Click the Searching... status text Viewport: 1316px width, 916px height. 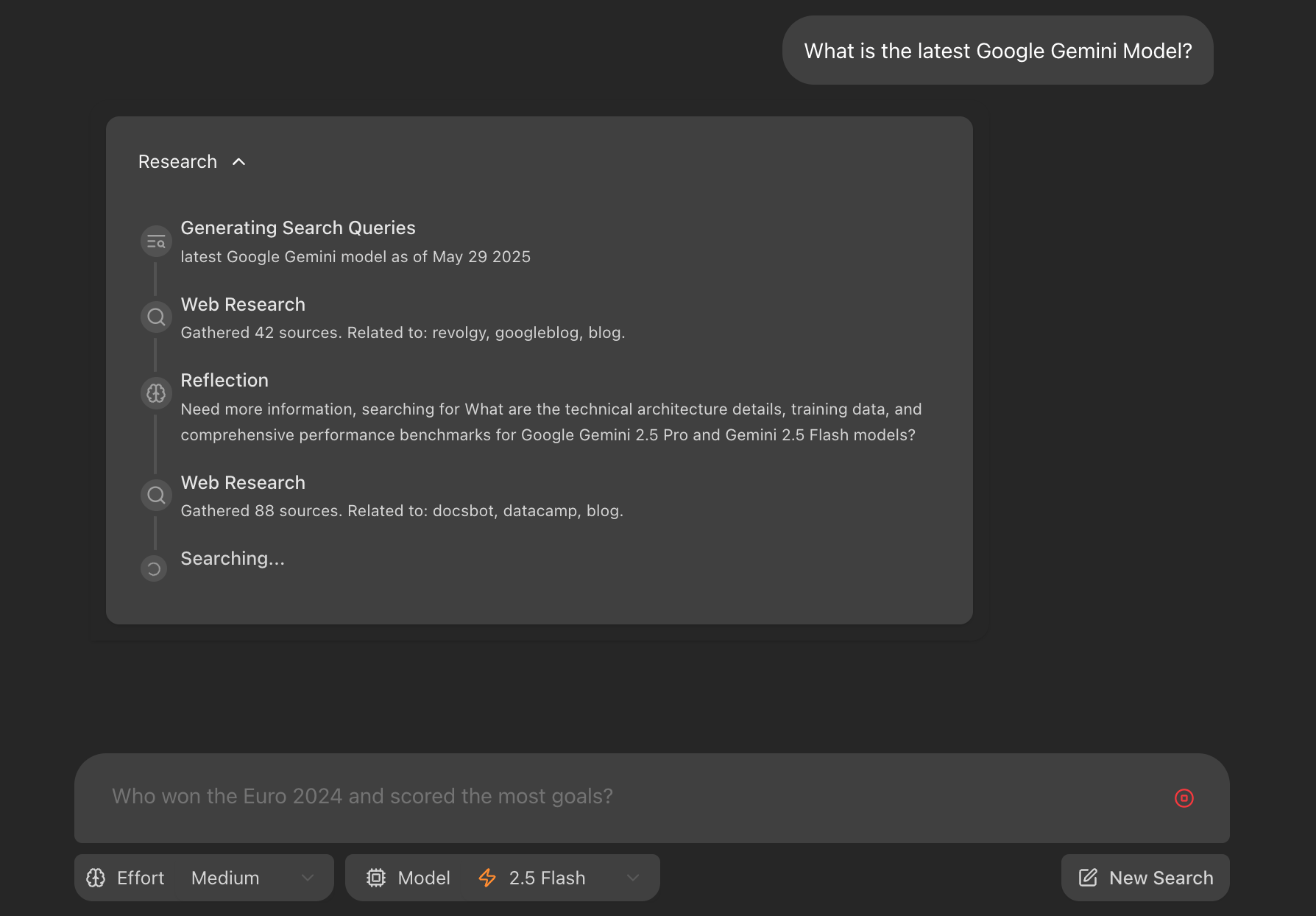pos(232,558)
